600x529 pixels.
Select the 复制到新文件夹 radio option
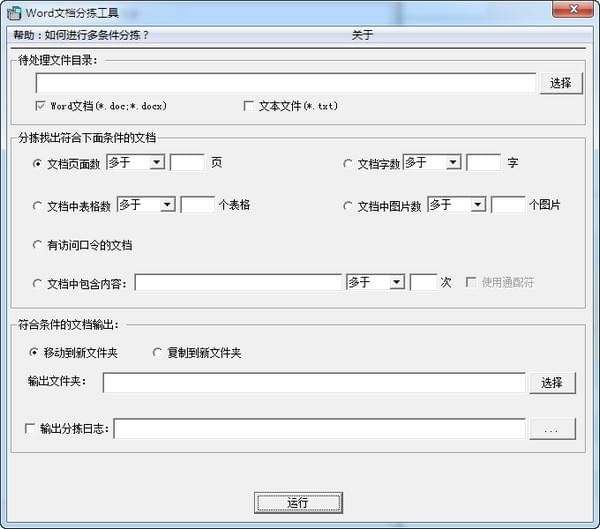[157, 353]
